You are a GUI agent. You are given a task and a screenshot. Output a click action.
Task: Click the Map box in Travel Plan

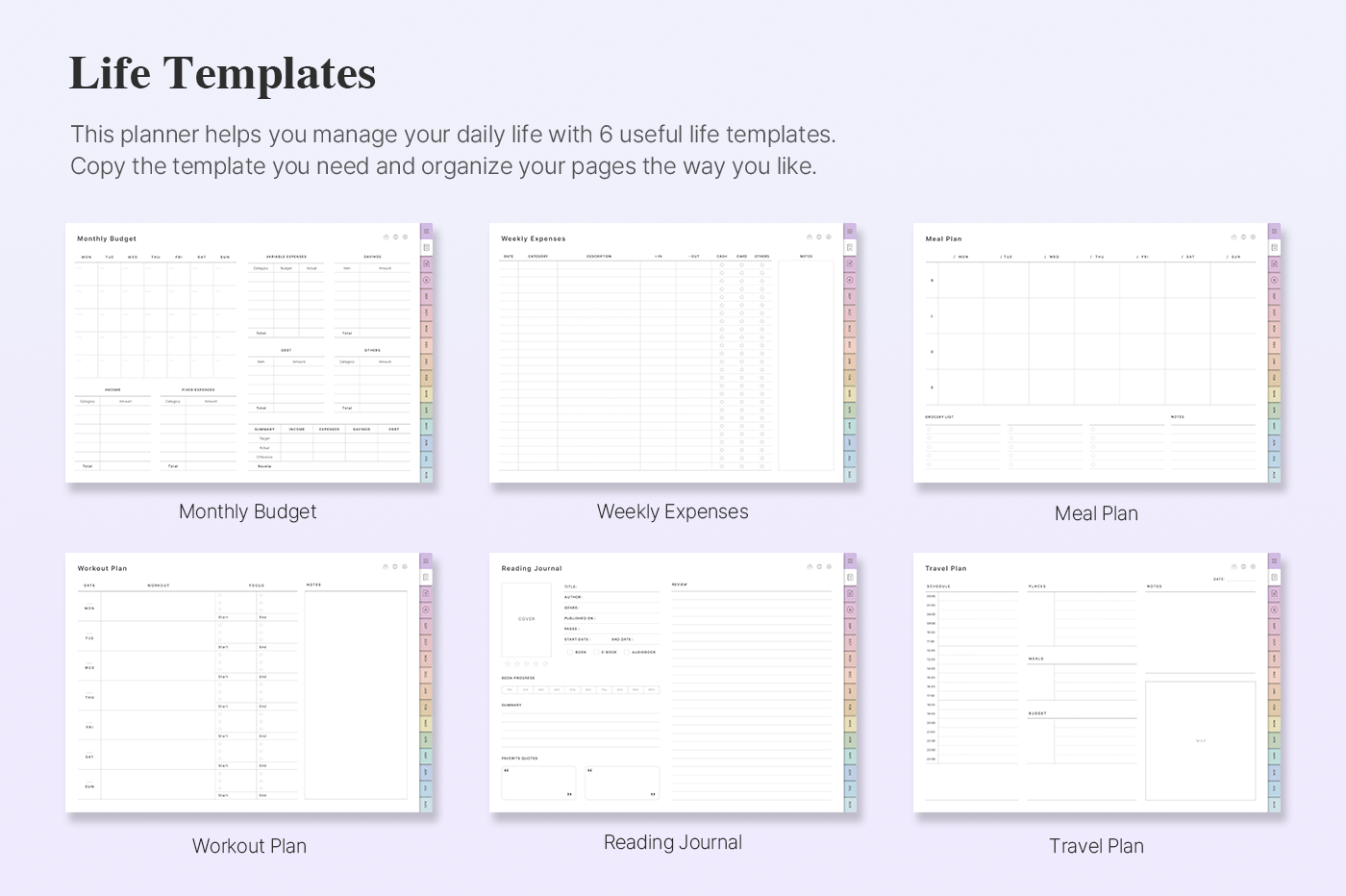1200,740
